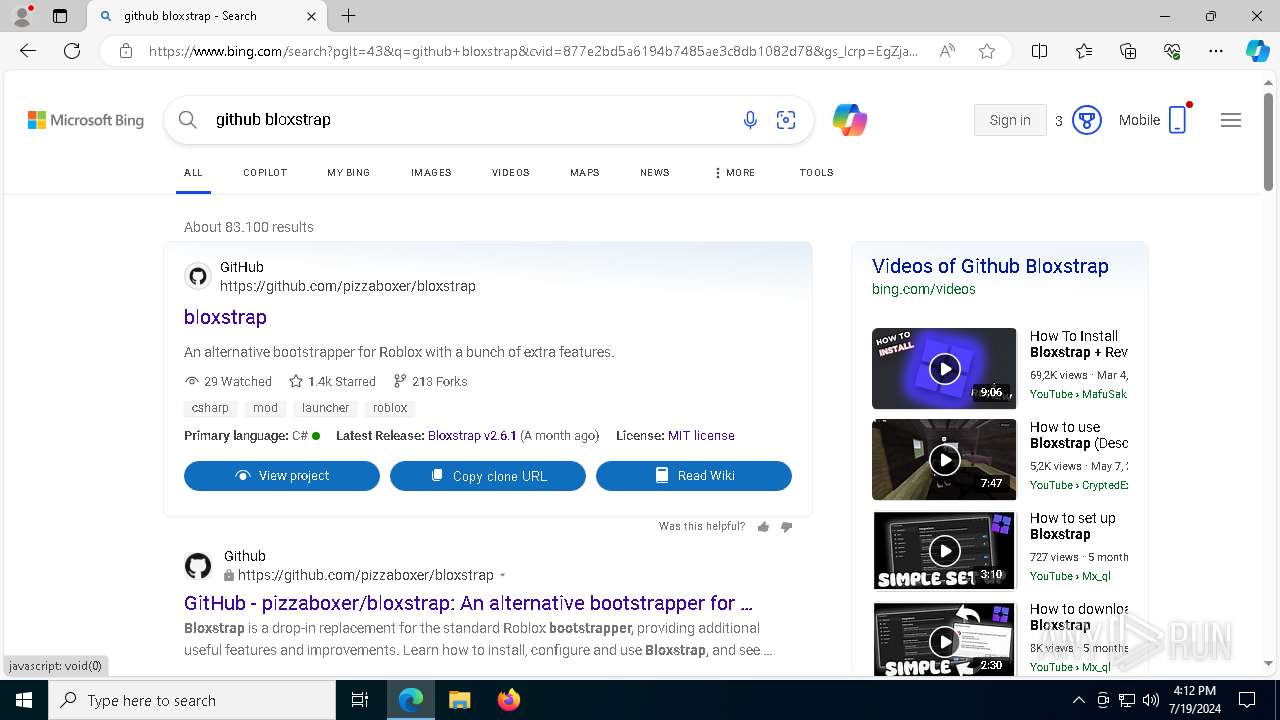Screen dimensions: 1280x720
Task: Click the launcher topic tag
Action: click(x=326, y=408)
